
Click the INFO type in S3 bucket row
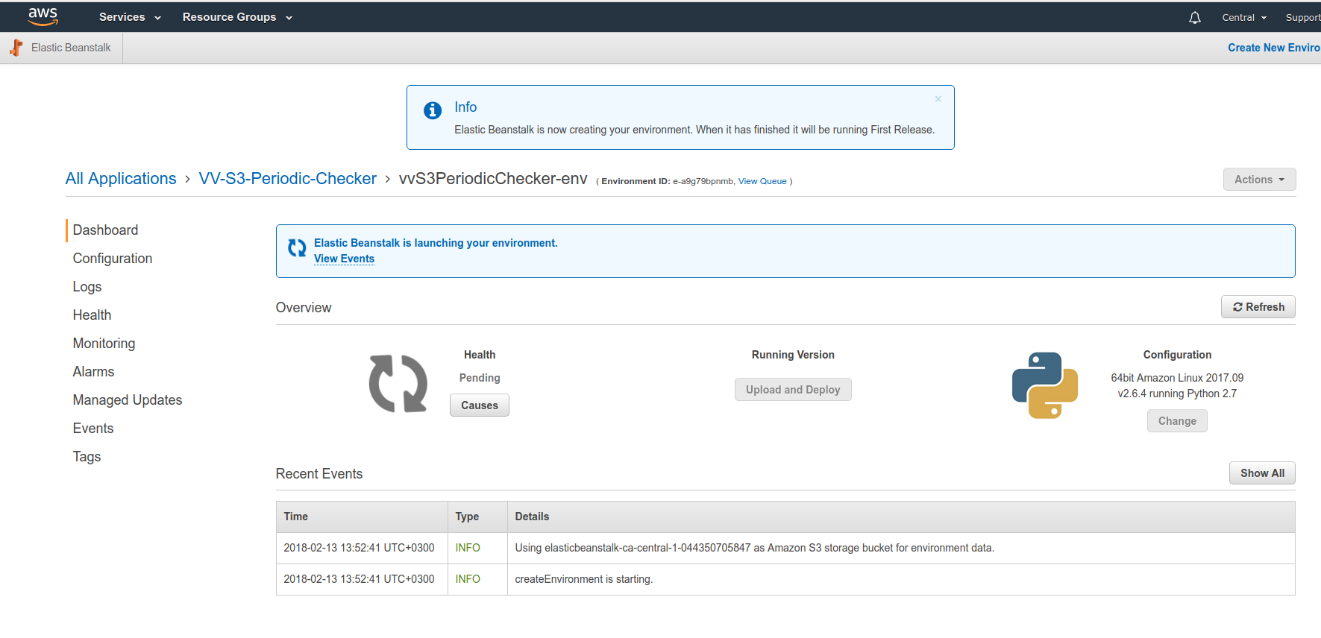[x=468, y=548]
